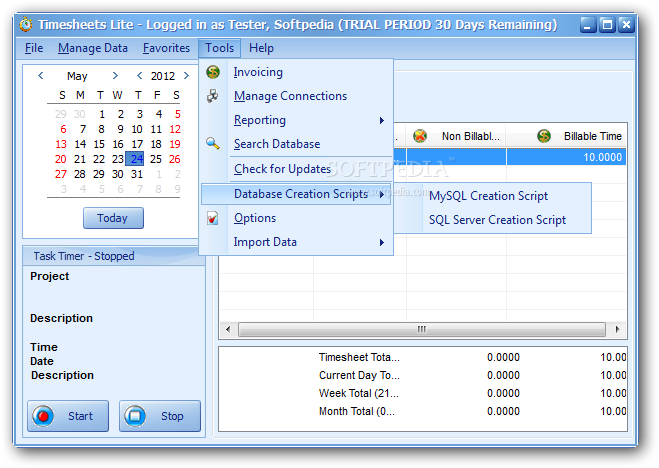Click the 10.0000 billable time cell
Image resolution: width=659 pixels, height=468 pixels.
coord(567,157)
